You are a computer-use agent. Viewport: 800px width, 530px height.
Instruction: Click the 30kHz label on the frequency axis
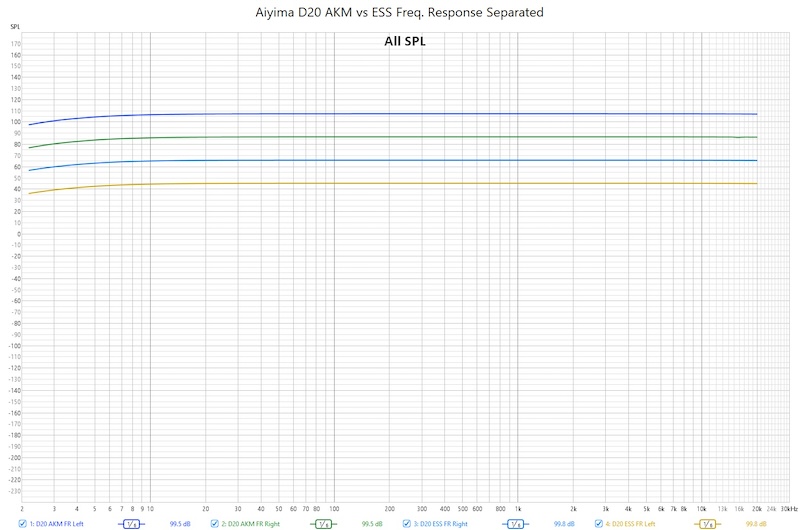(789, 509)
